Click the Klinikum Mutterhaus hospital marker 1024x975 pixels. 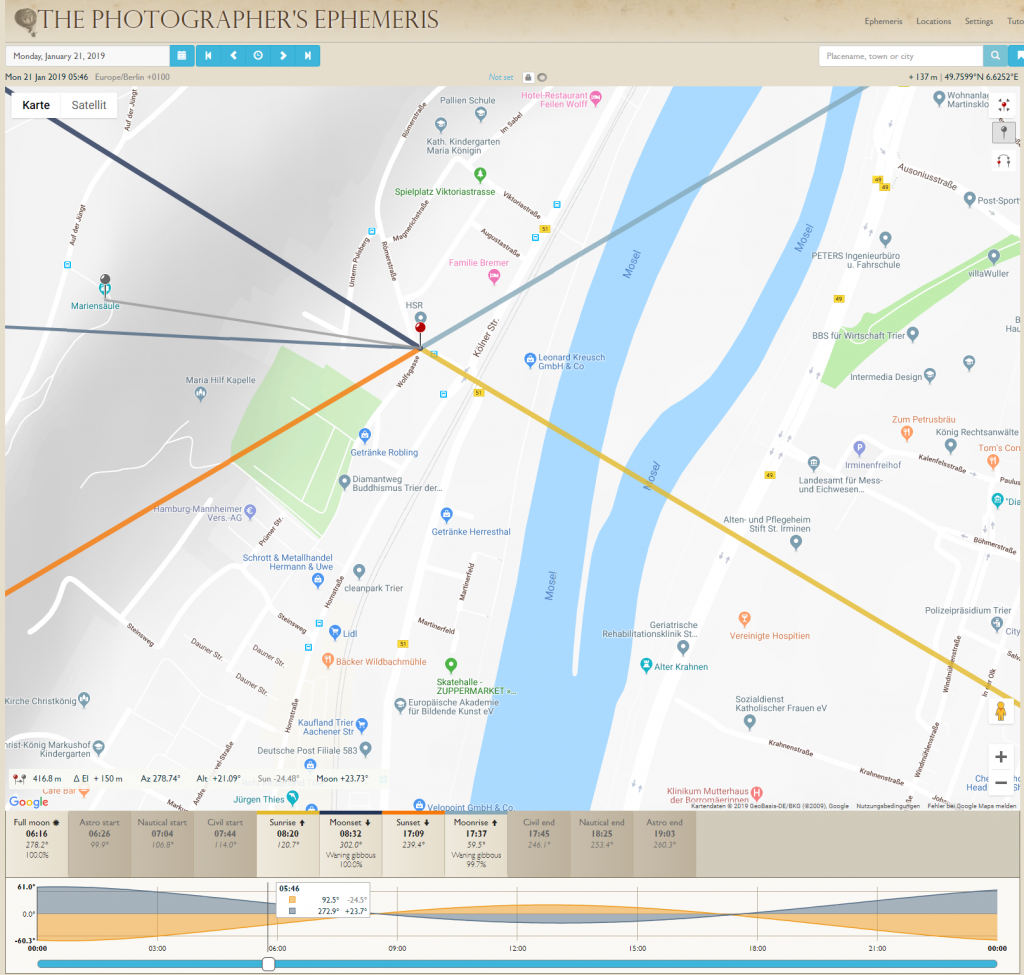[x=757, y=793]
